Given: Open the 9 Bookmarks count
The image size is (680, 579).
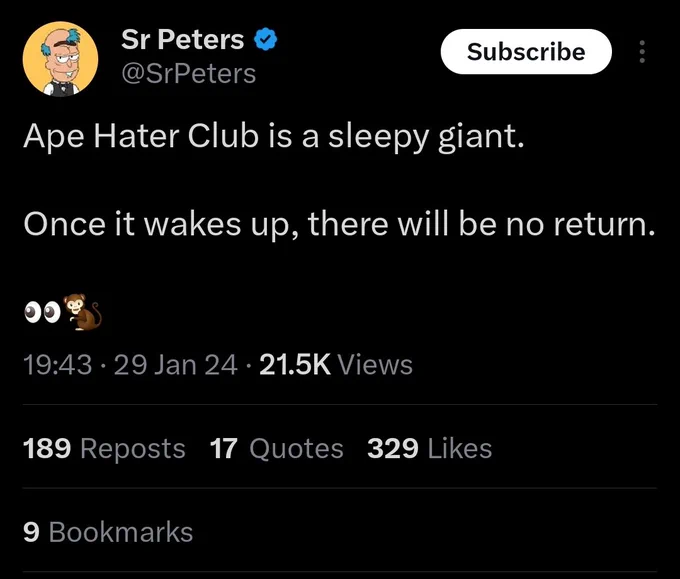Looking at the screenshot, I should (108, 532).
